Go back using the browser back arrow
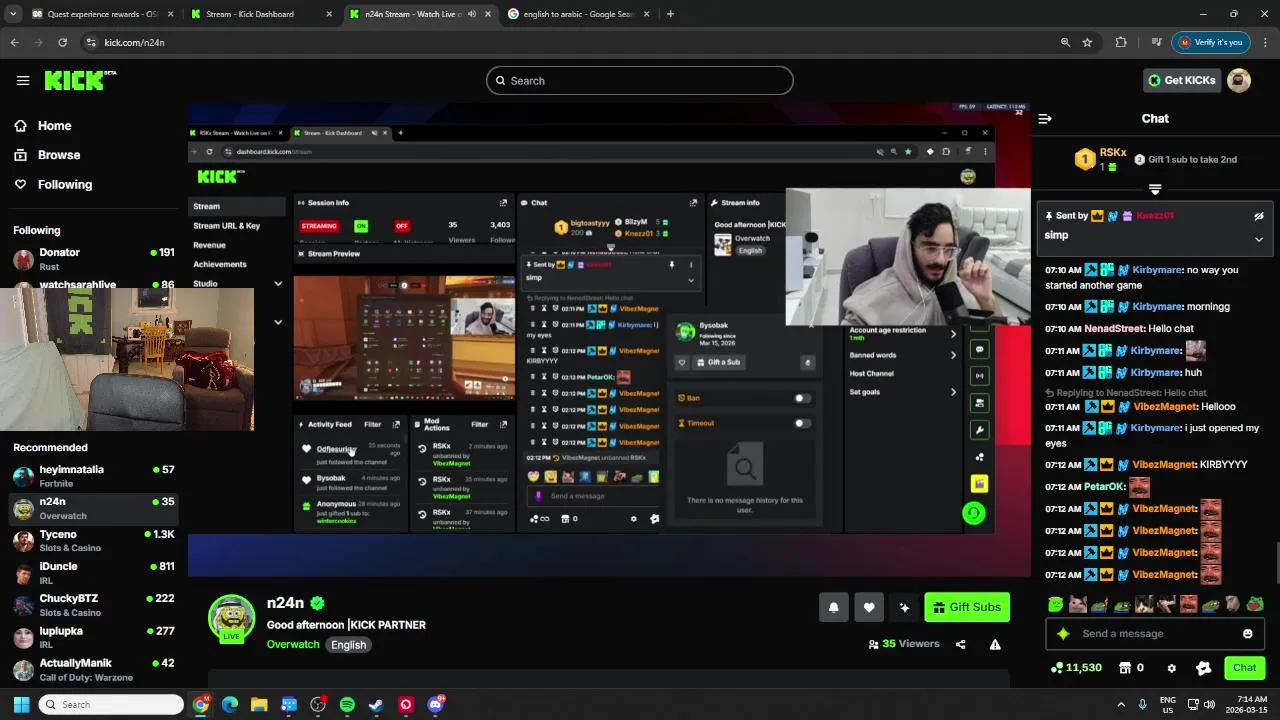This screenshot has height=720, width=1280. [x=14, y=42]
